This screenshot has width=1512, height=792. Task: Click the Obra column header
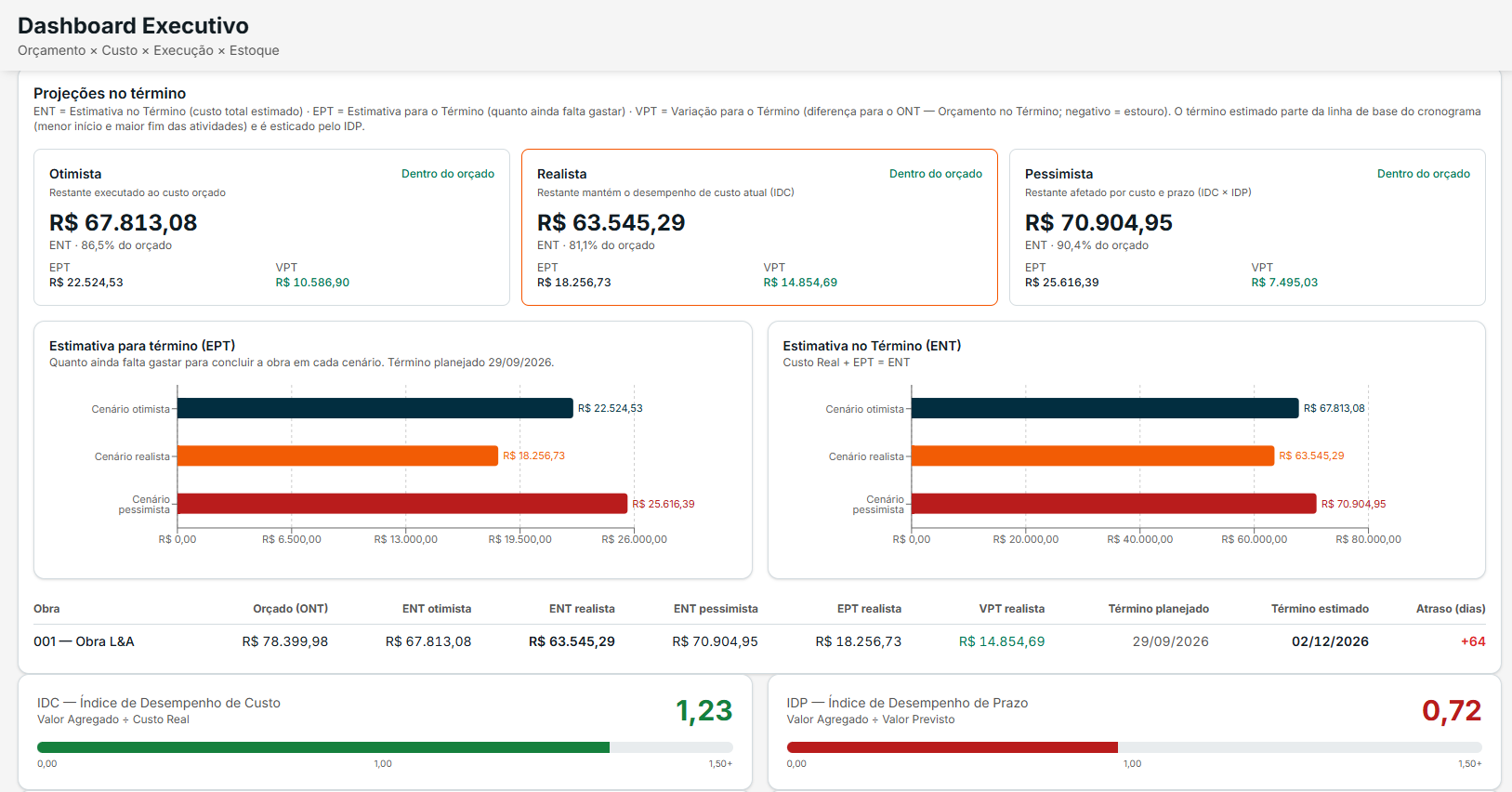[x=46, y=609]
